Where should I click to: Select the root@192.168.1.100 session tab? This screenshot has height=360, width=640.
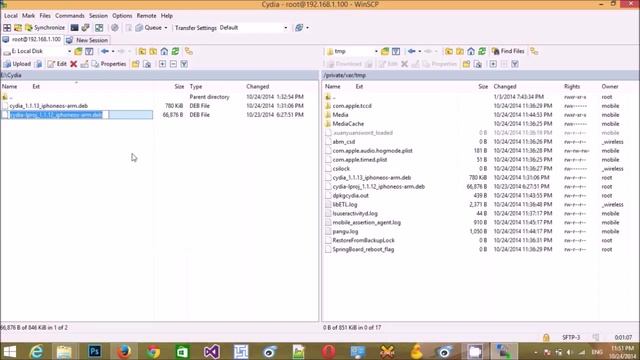[32, 40]
